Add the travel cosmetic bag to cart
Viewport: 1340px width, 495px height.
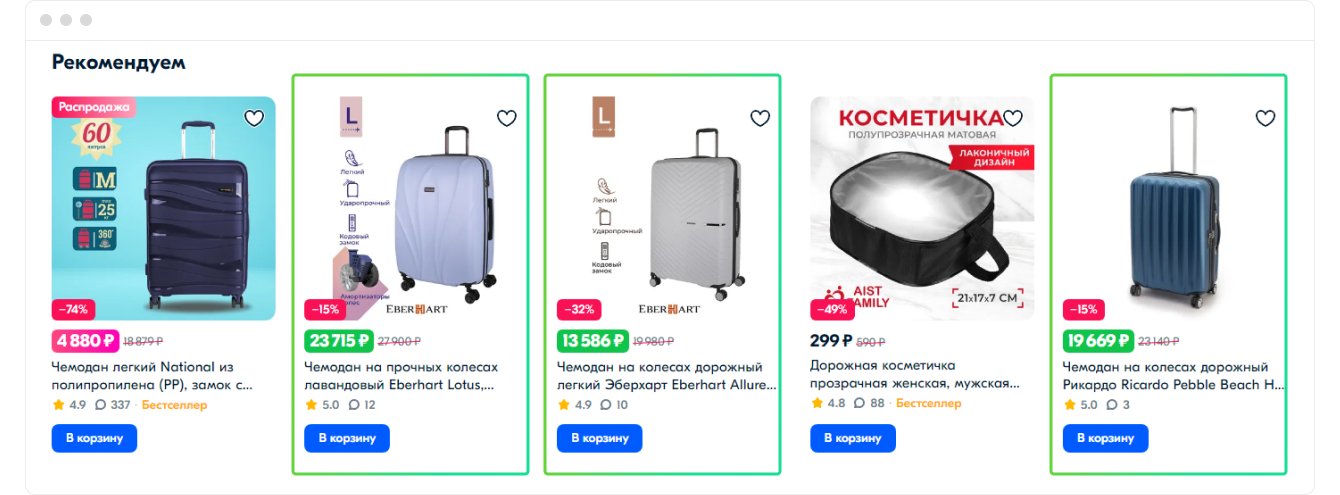852,438
